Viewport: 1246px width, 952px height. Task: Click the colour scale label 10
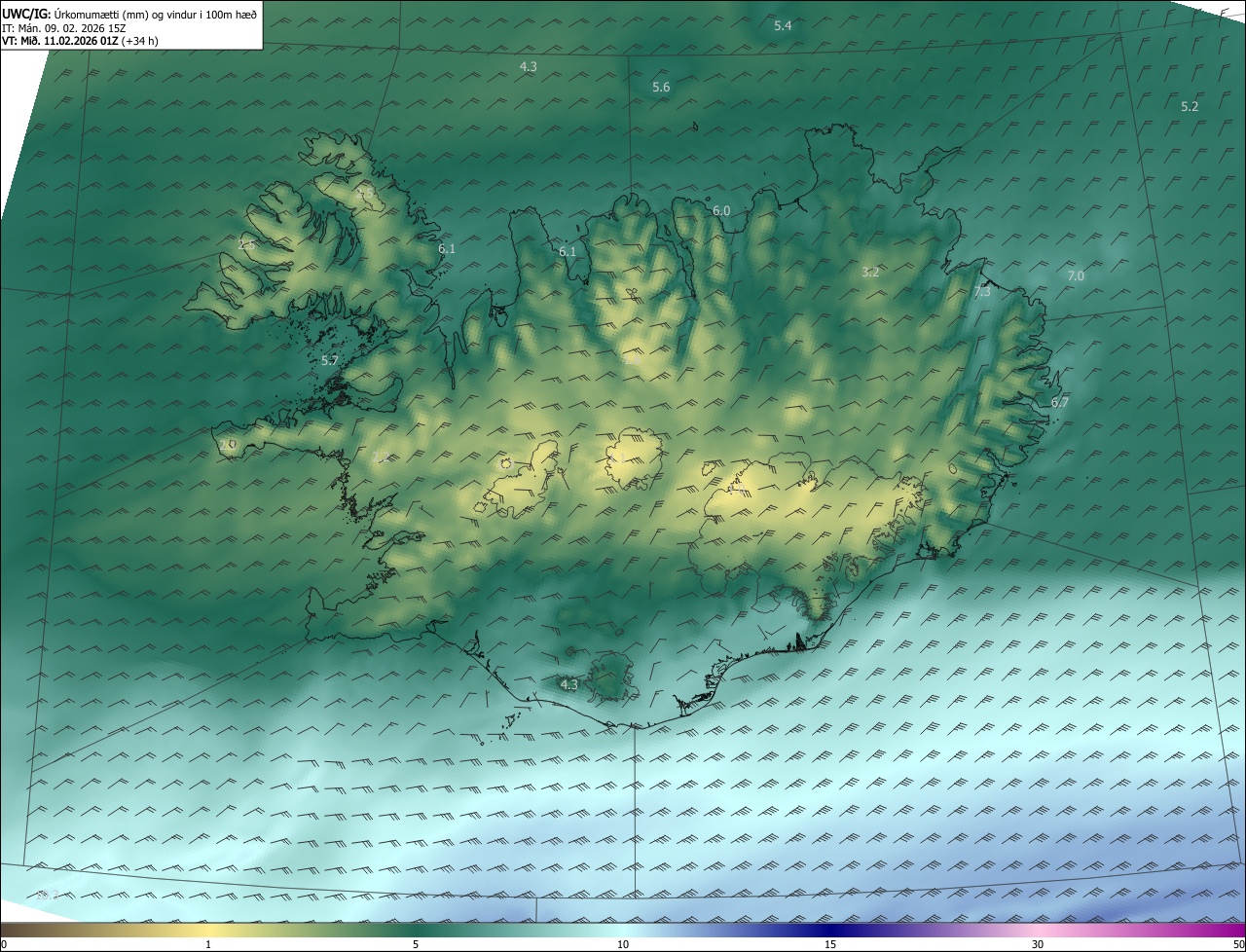click(x=623, y=945)
